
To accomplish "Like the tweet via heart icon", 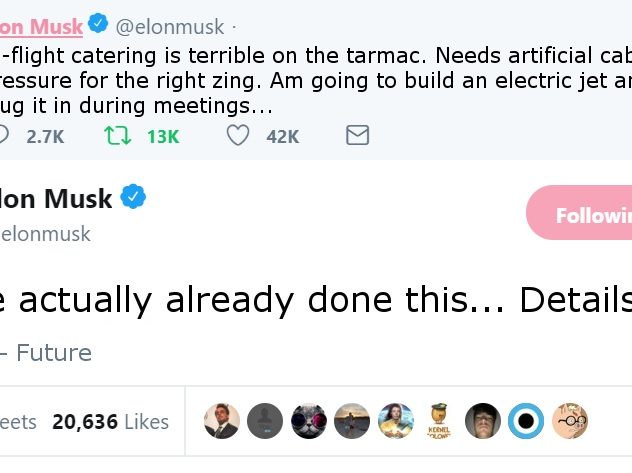I will [x=238, y=135].
